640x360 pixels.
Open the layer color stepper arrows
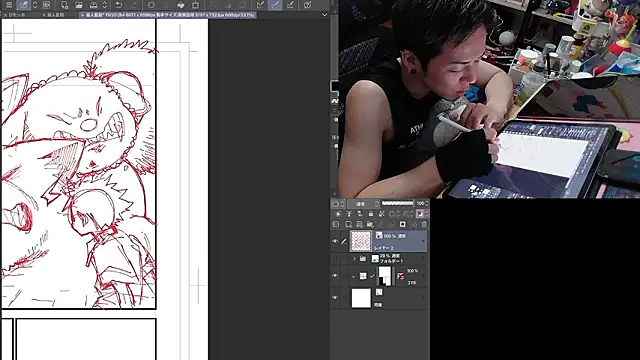[427, 214]
